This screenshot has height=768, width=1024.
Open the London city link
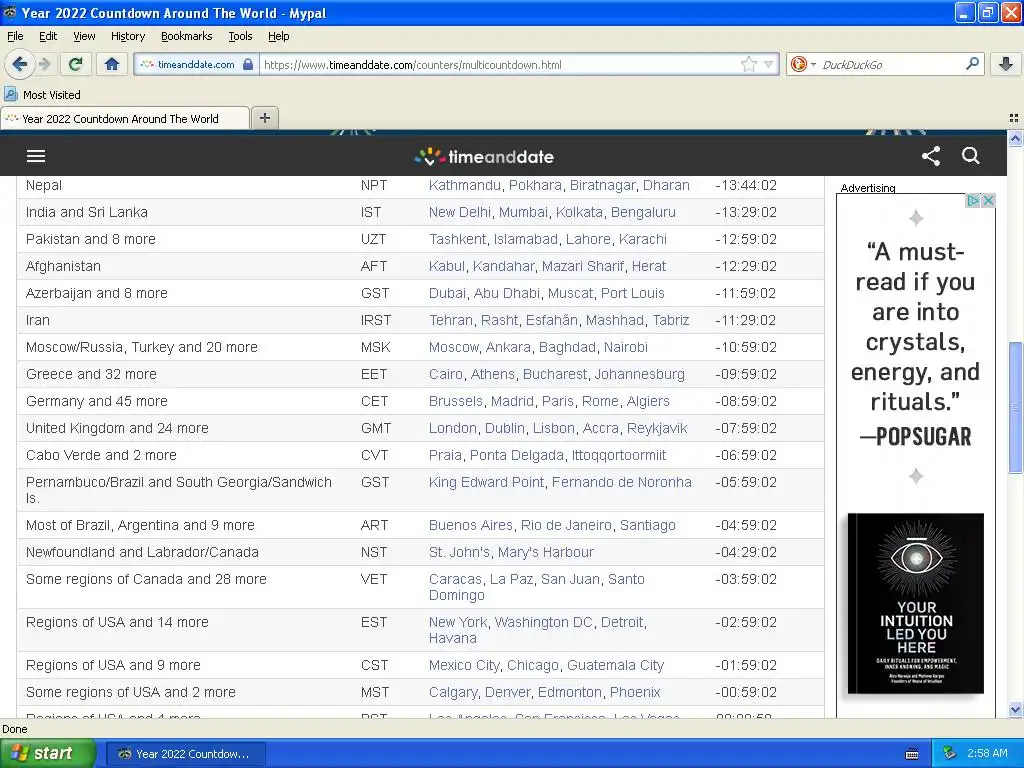(x=453, y=428)
